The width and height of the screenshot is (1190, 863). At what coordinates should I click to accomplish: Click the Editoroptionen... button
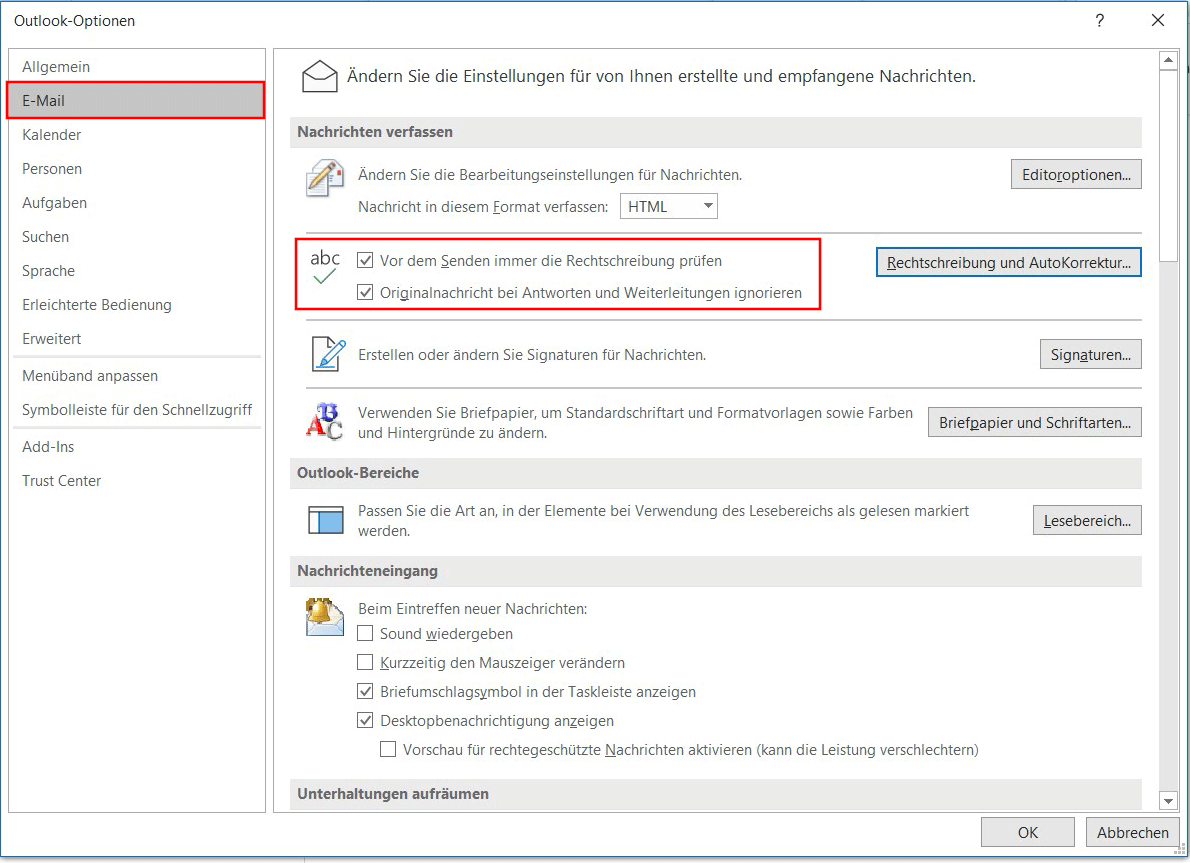[1076, 175]
